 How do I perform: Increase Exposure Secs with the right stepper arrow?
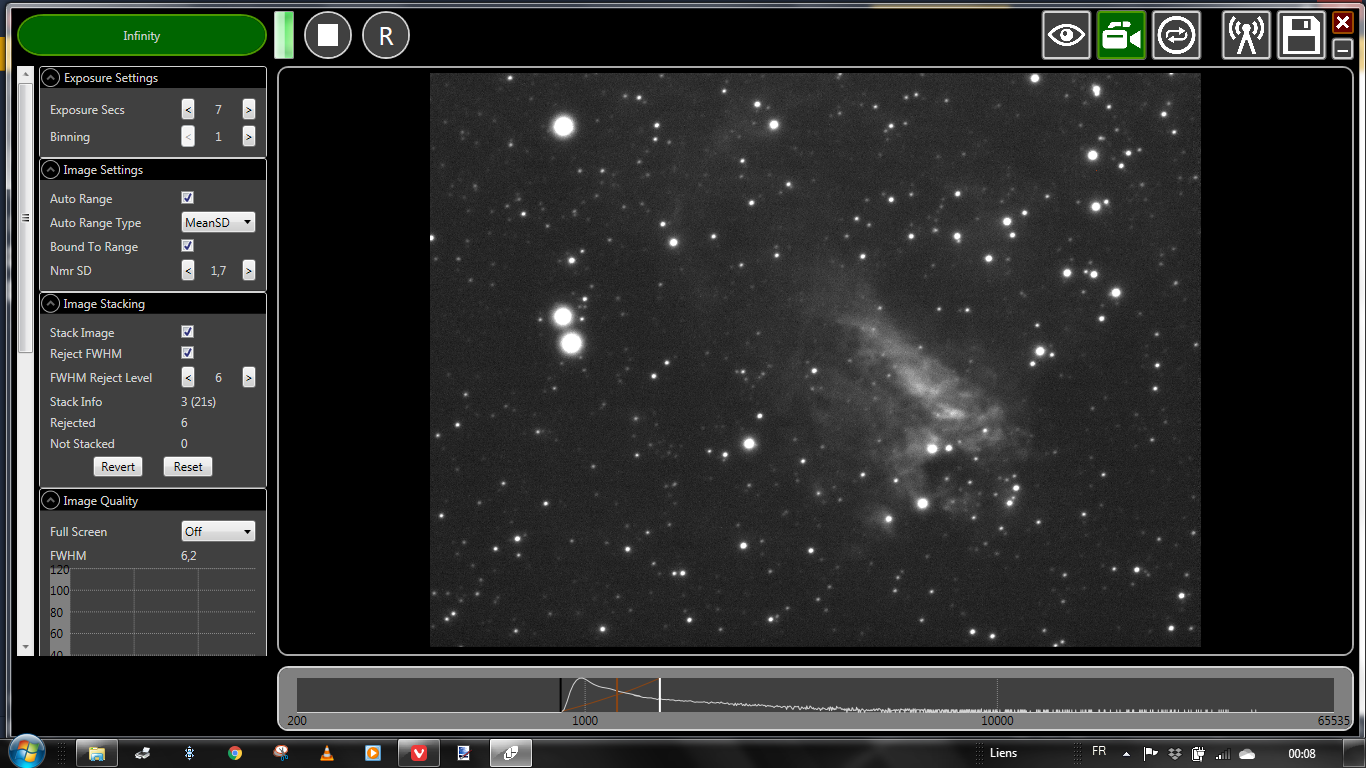248,109
